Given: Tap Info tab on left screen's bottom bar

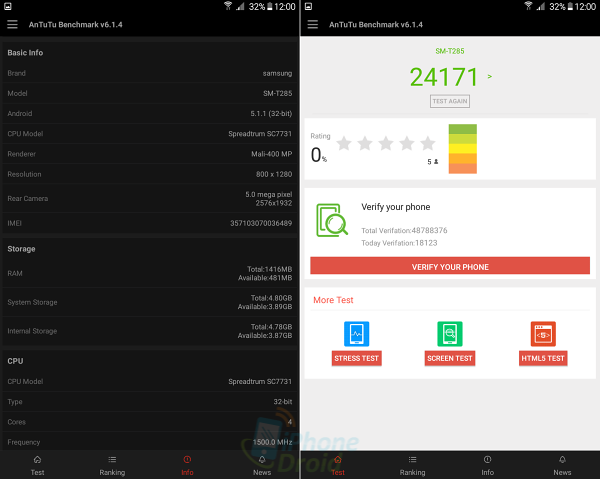Looking at the screenshot, I should 187,466.
